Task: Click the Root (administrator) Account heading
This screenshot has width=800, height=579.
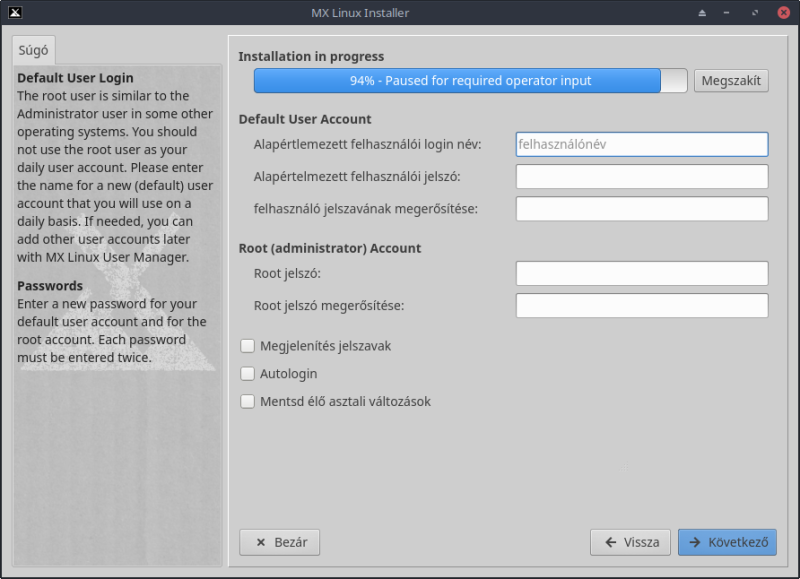Action: (330, 248)
